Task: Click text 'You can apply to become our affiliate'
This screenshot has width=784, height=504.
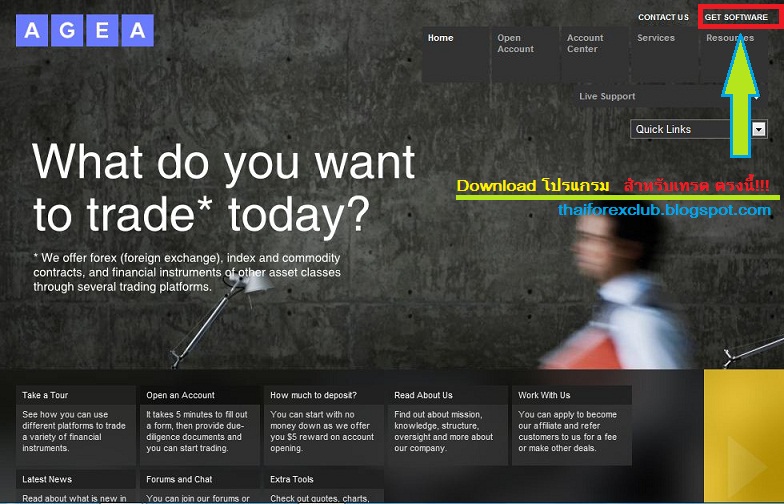Action: 568,431
